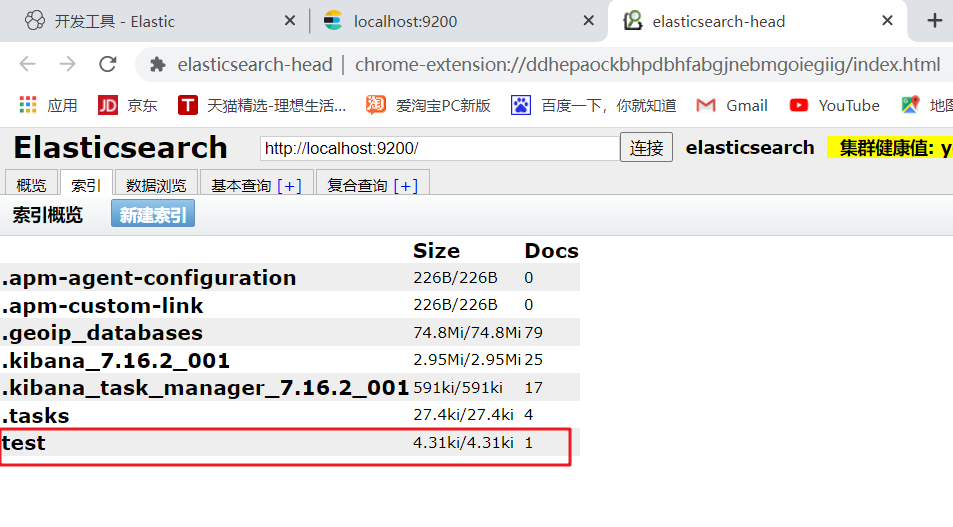953x527 pixels.
Task: Click the 新建索引 button
Action: point(153,214)
